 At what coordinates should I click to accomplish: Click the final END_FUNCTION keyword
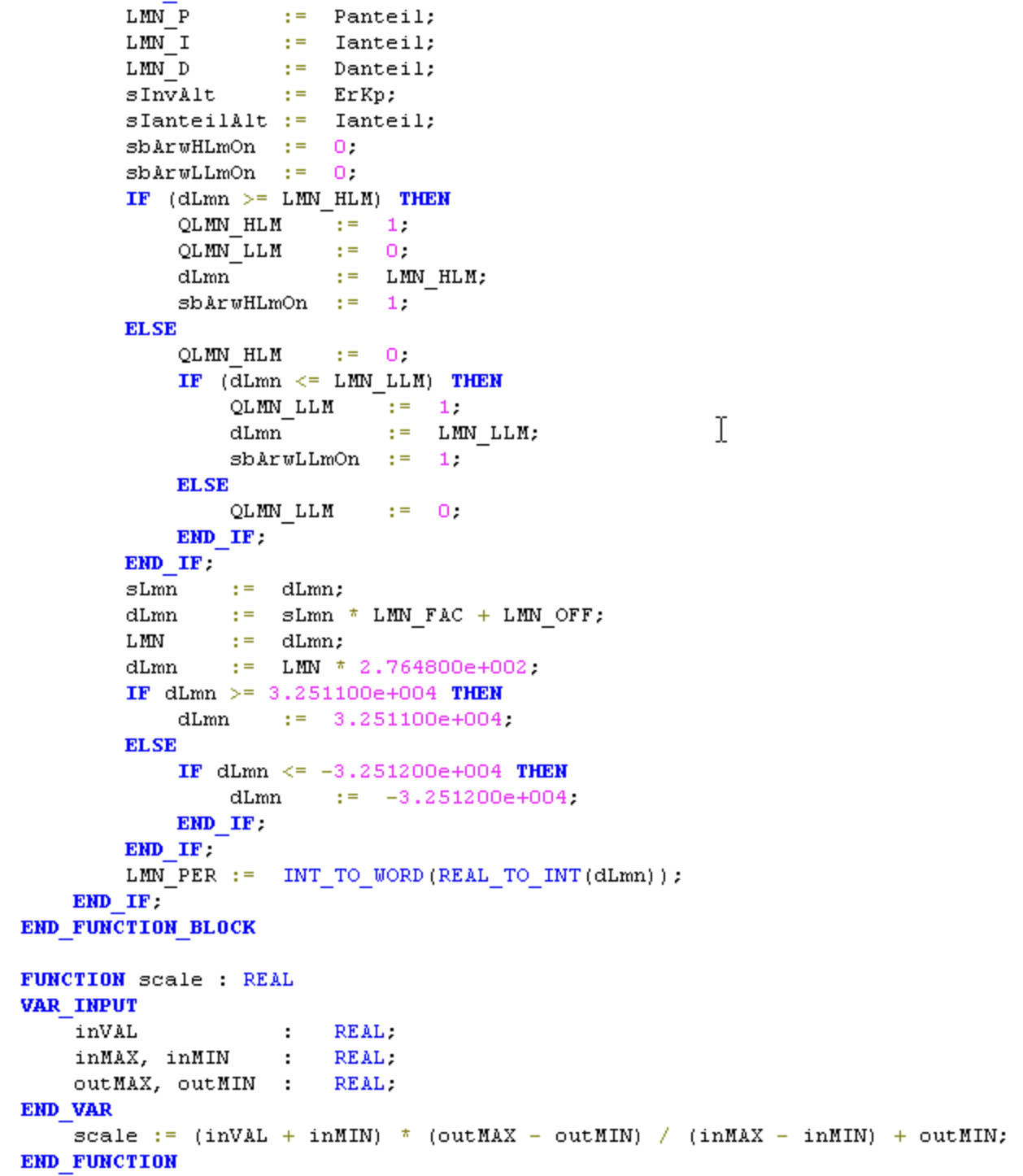(99, 1161)
